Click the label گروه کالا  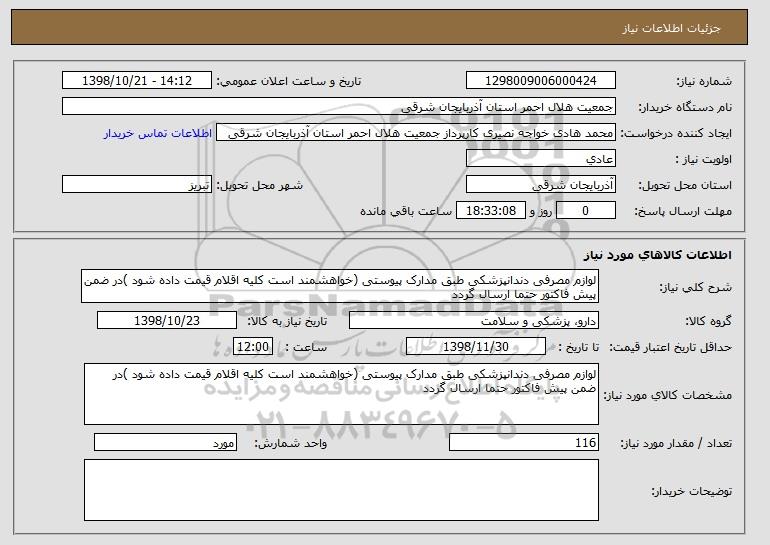pos(709,322)
